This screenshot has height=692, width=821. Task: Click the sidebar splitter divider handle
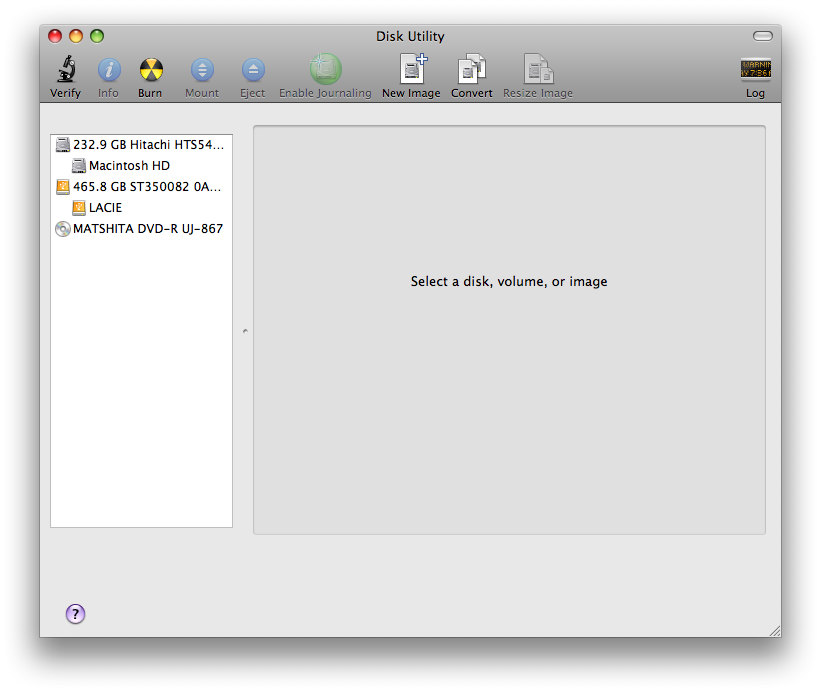point(244,331)
